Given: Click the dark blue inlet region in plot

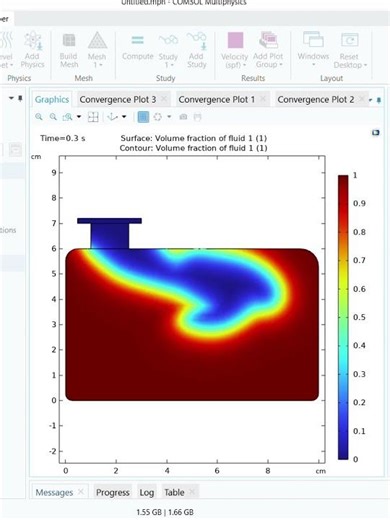Looking at the screenshot, I should tap(110, 236).
